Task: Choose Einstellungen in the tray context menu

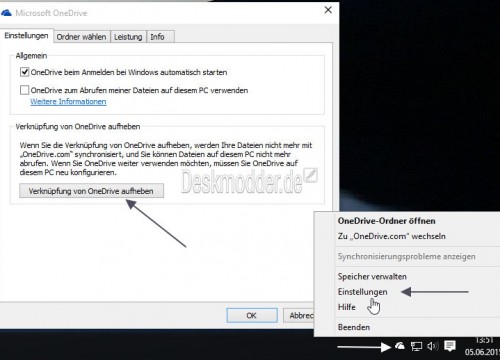Action: point(362,292)
